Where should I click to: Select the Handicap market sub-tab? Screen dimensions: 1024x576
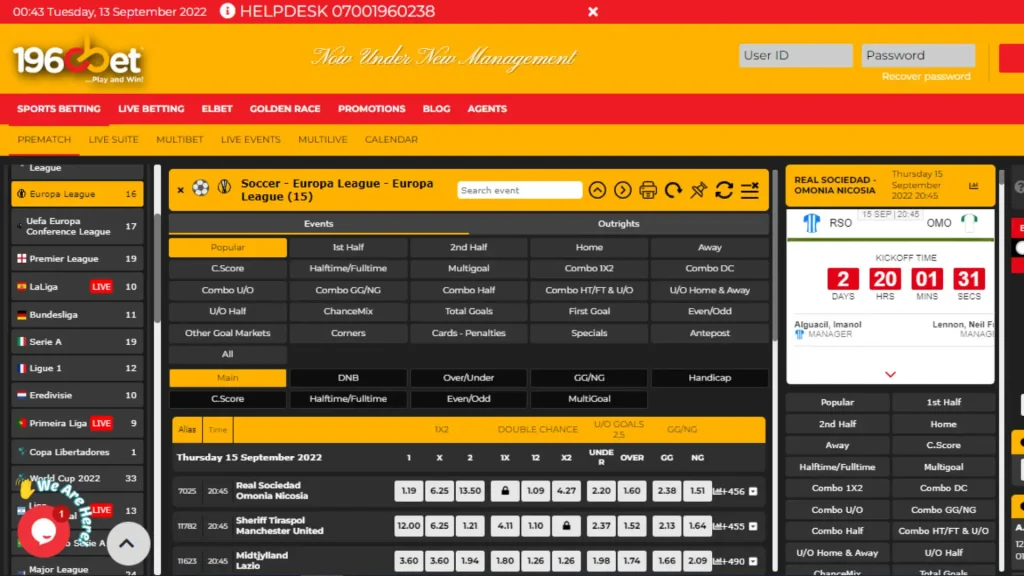[x=709, y=377]
